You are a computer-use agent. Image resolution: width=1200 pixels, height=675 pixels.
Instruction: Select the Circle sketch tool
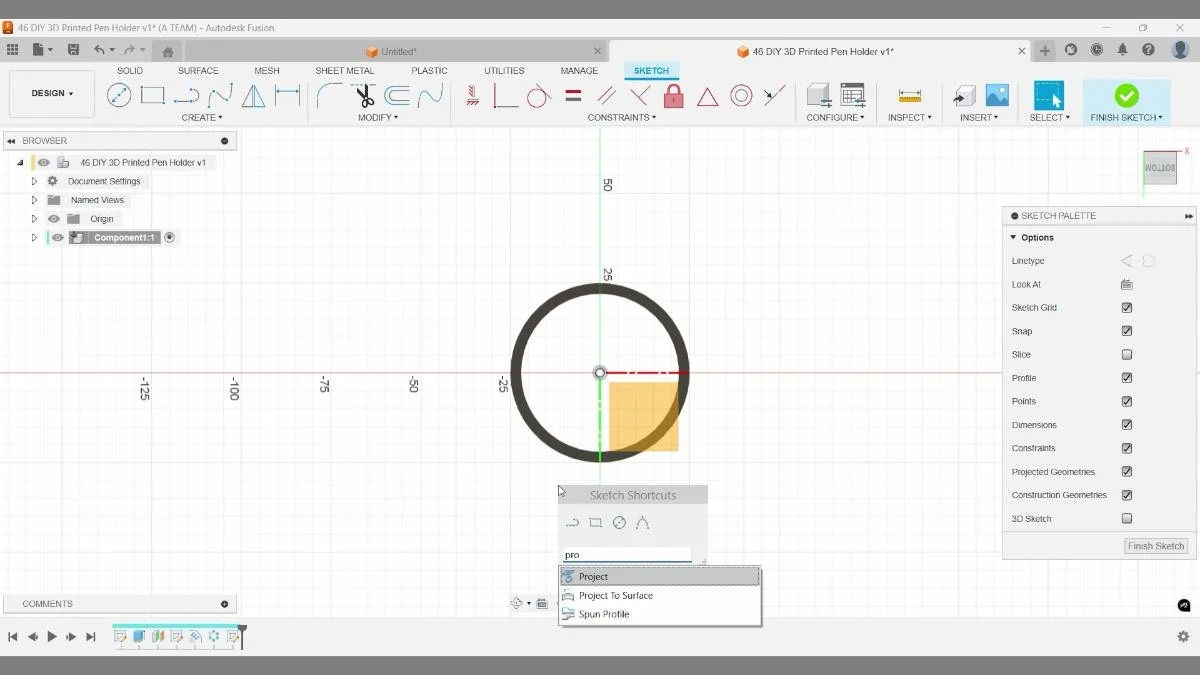[x=120, y=95]
